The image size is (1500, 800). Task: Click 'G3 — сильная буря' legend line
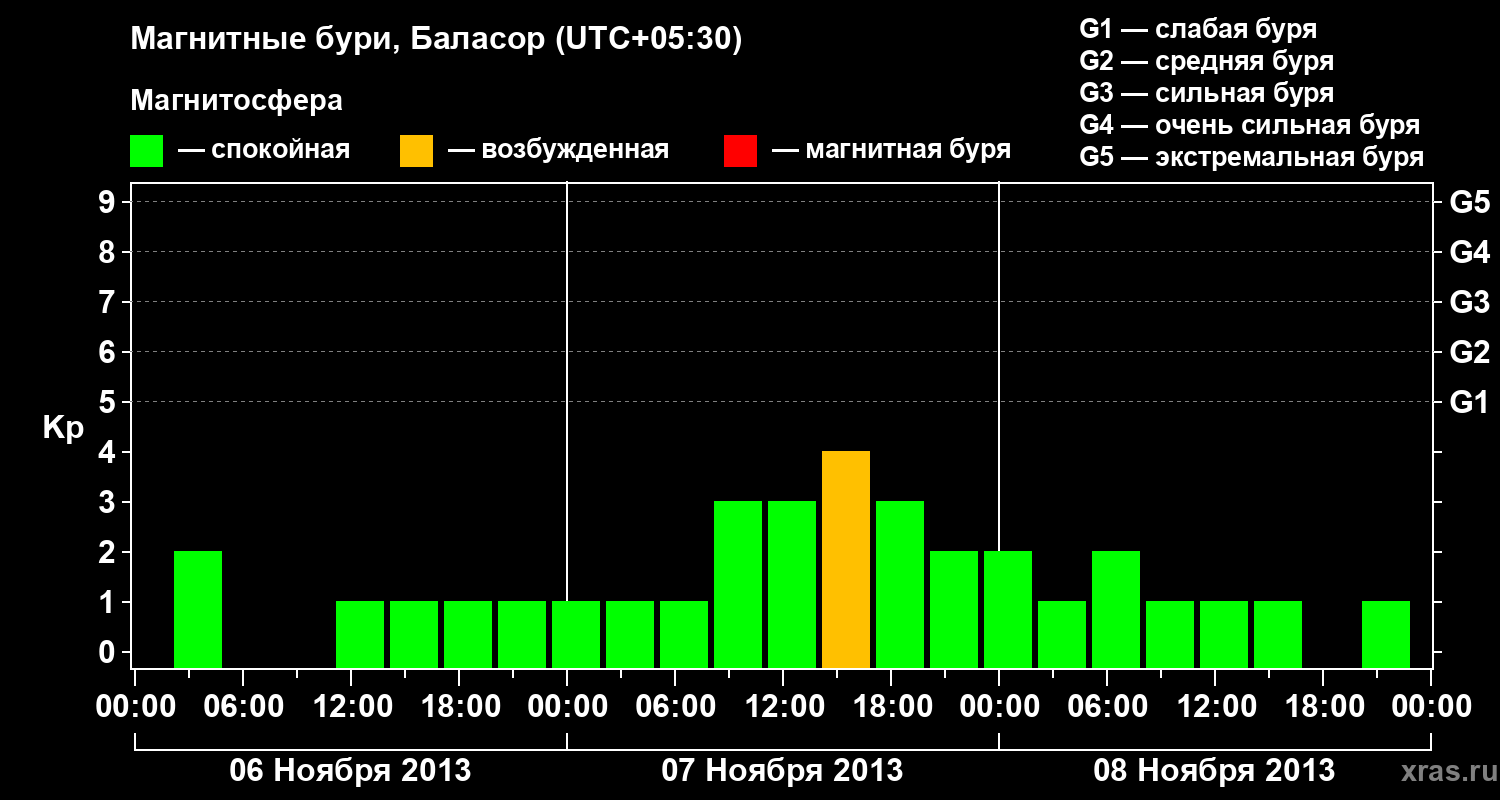coord(1206,93)
